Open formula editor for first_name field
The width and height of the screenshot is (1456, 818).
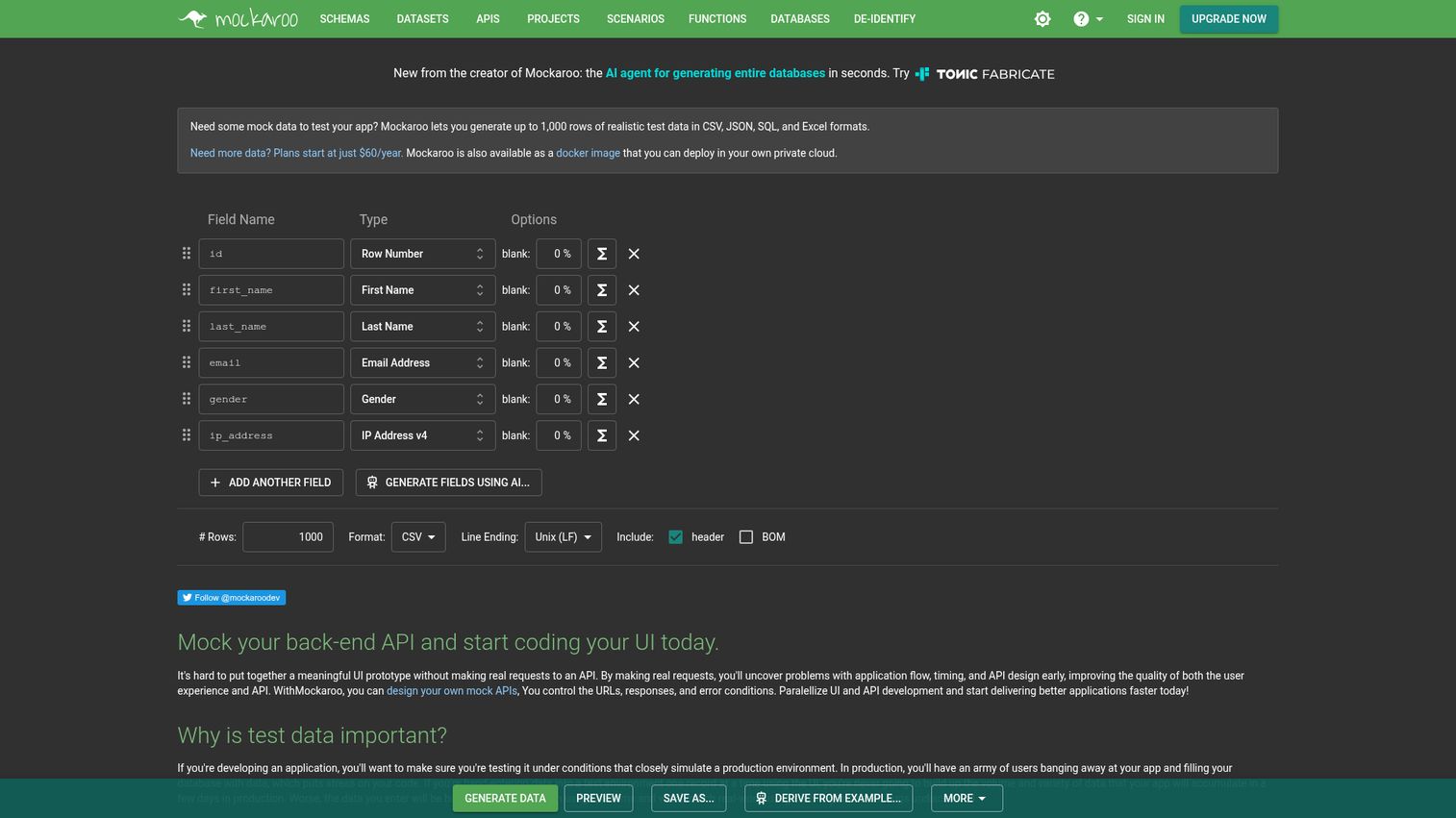pyautogui.click(x=602, y=290)
